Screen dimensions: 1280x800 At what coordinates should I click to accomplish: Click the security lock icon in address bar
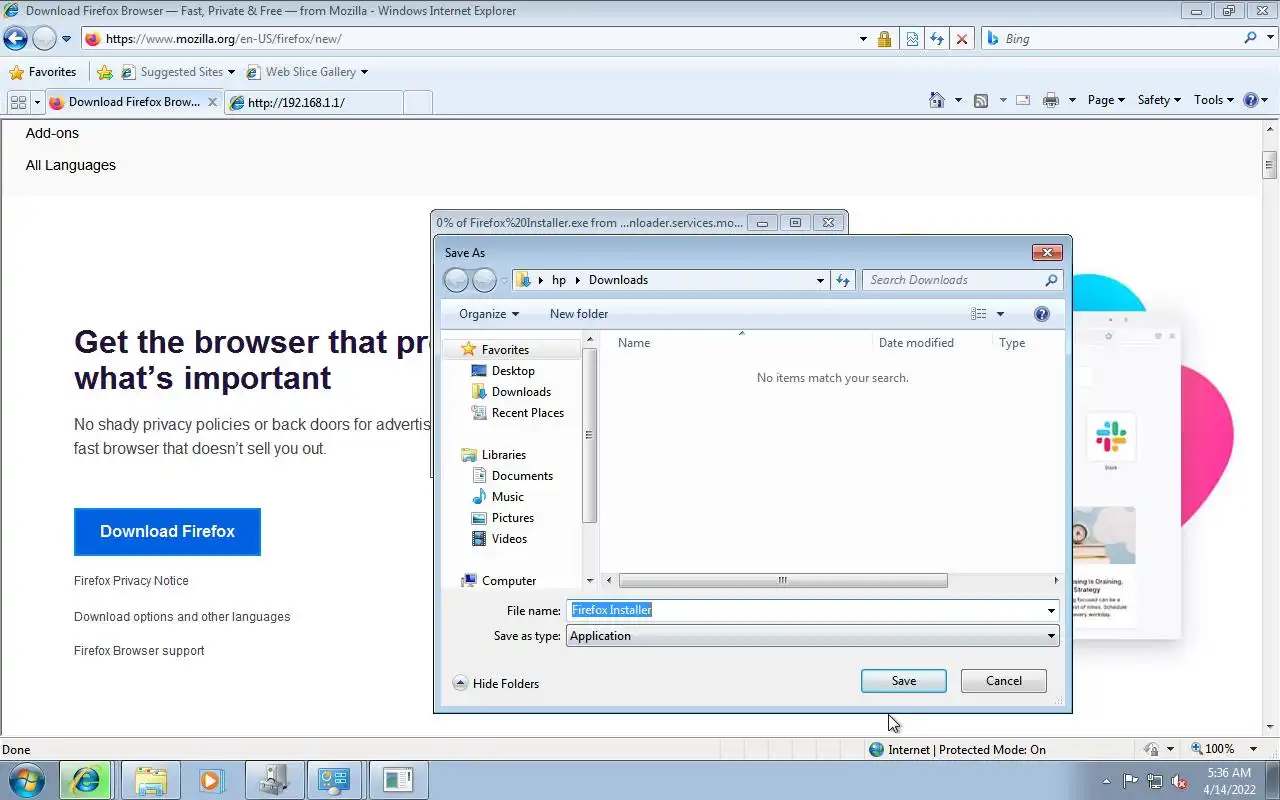(884, 39)
